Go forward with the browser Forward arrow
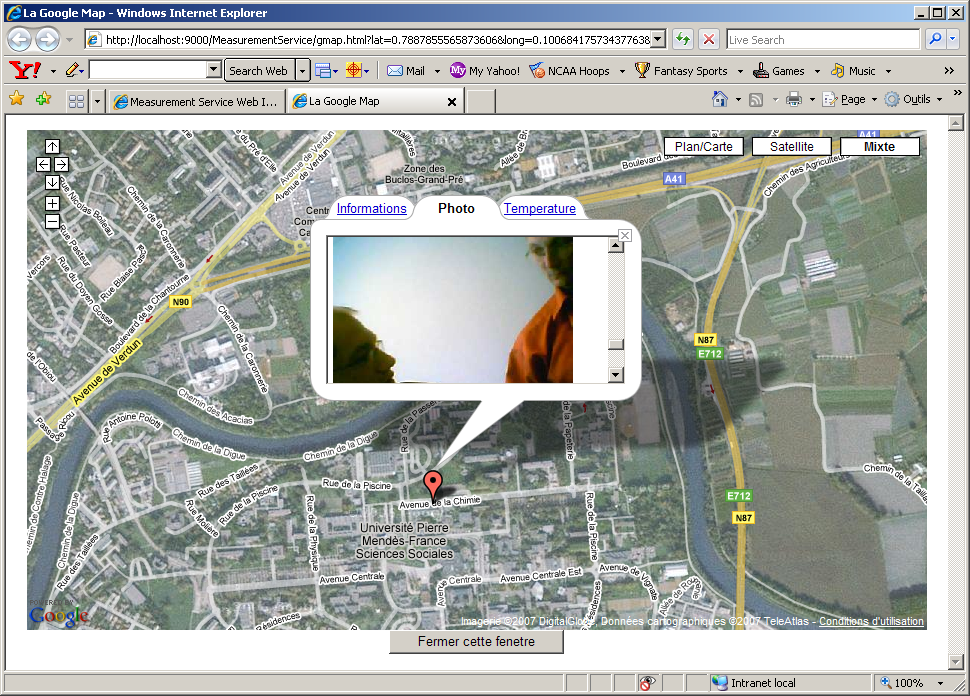This screenshot has height=696, width=970. (47, 40)
